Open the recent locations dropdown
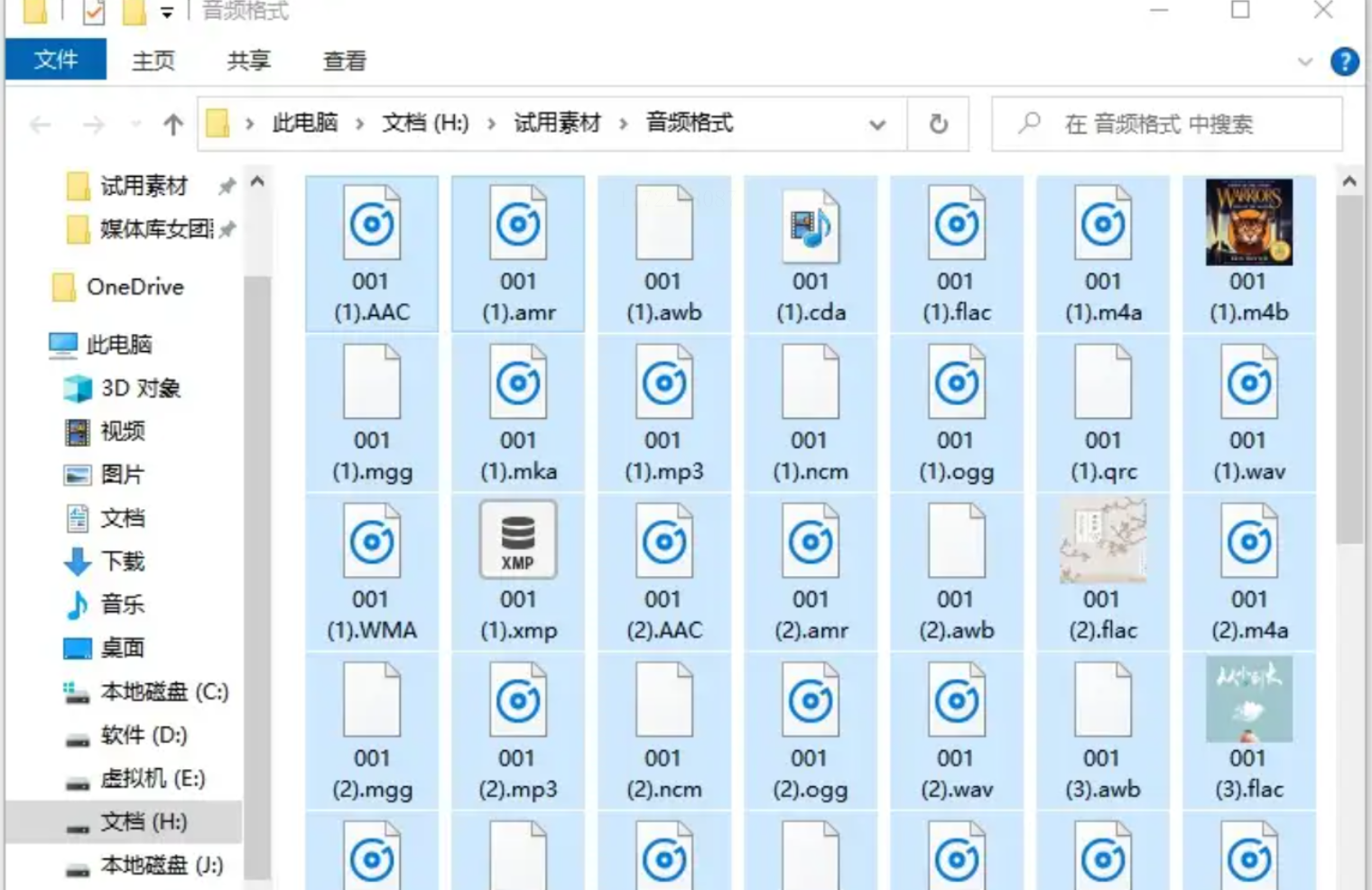The width and height of the screenshot is (1372, 890). [136, 124]
